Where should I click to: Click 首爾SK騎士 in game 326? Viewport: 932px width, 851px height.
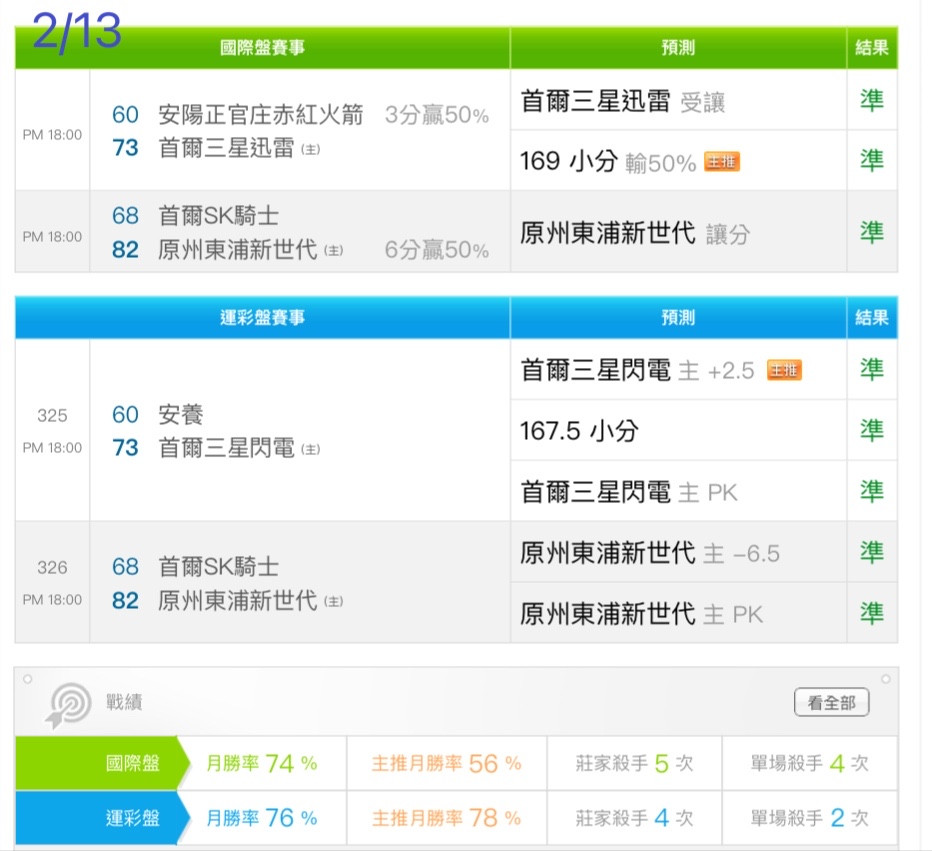tap(218, 566)
